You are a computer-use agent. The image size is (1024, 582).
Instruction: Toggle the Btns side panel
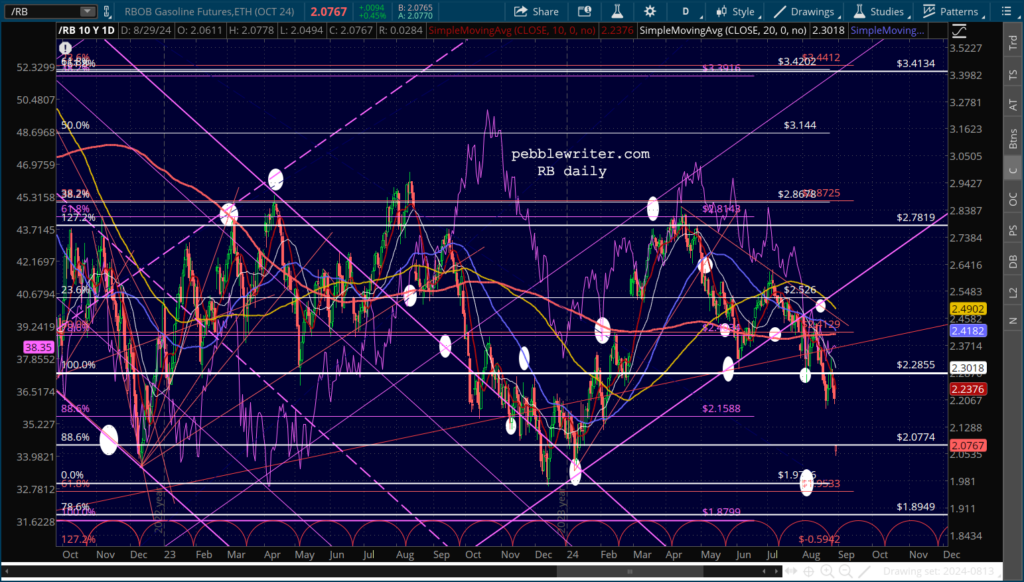click(x=1012, y=138)
